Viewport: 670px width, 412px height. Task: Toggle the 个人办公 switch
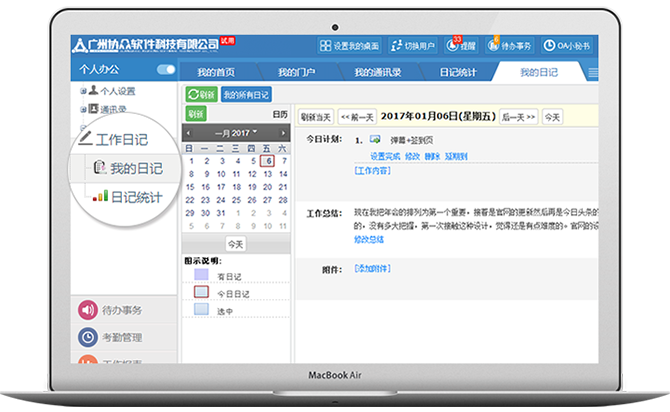[166, 70]
